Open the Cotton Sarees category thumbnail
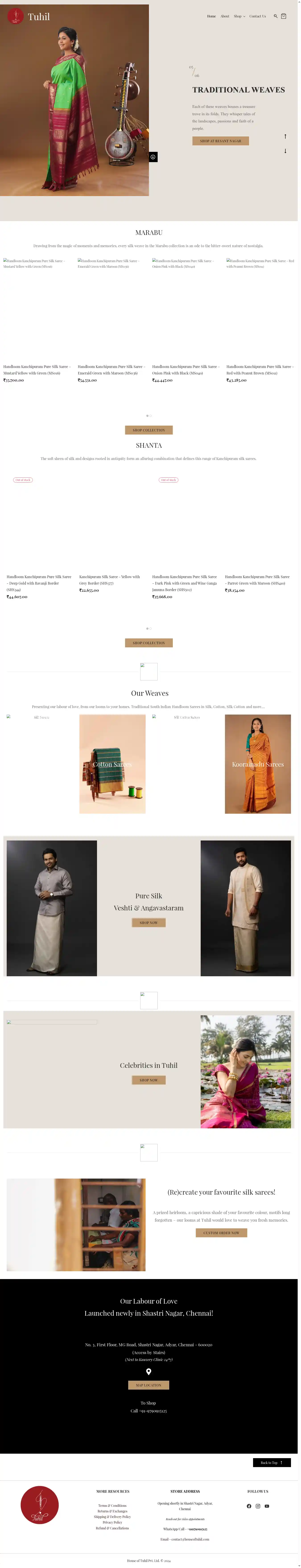Viewport: 301px width, 1568px height. click(113, 764)
